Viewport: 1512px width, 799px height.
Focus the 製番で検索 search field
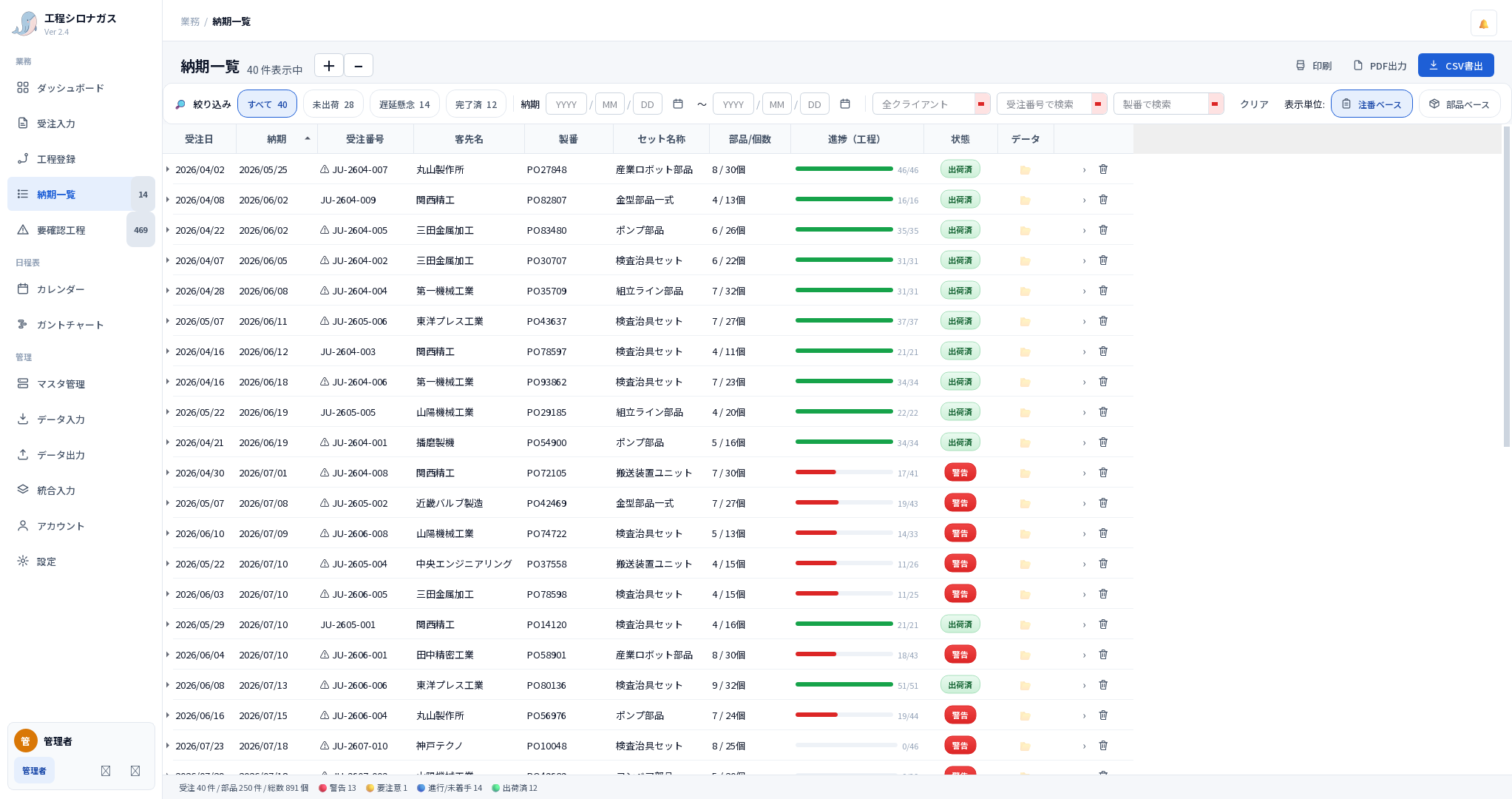[1161, 104]
